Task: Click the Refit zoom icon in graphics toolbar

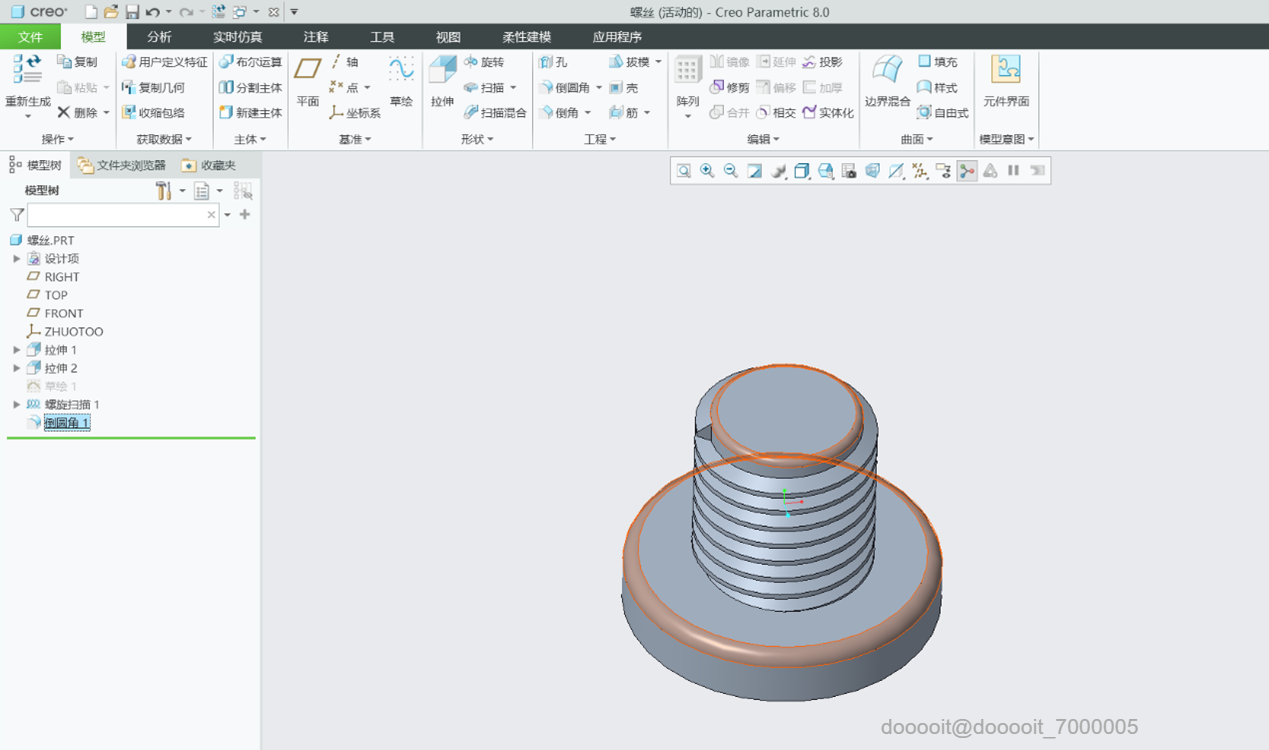Action: (x=683, y=171)
